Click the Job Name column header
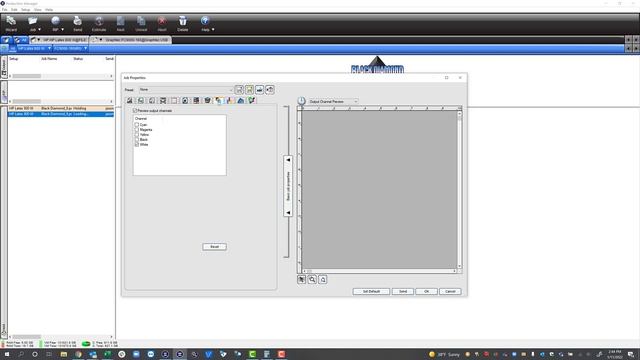This screenshot has width=640, height=360. pyautogui.click(x=49, y=59)
